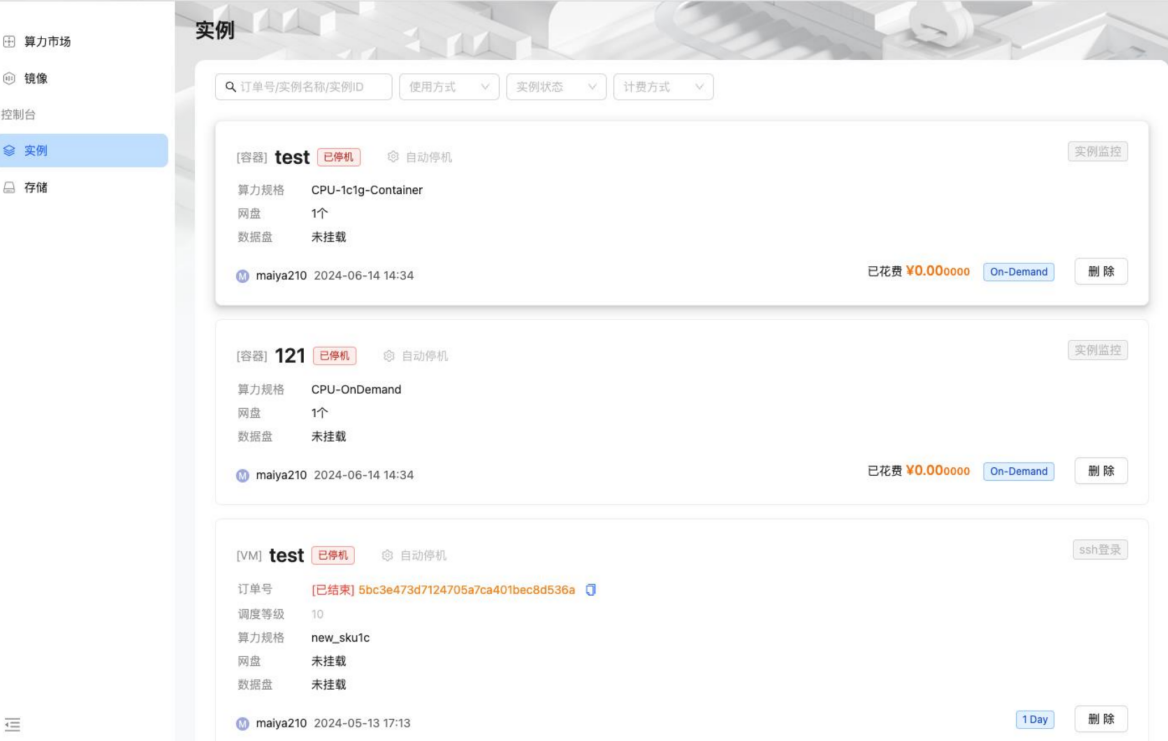This screenshot has height=741, width=1168.
Task: Open the 使用方式 dropdown filter
Action: tap(449, 87)
